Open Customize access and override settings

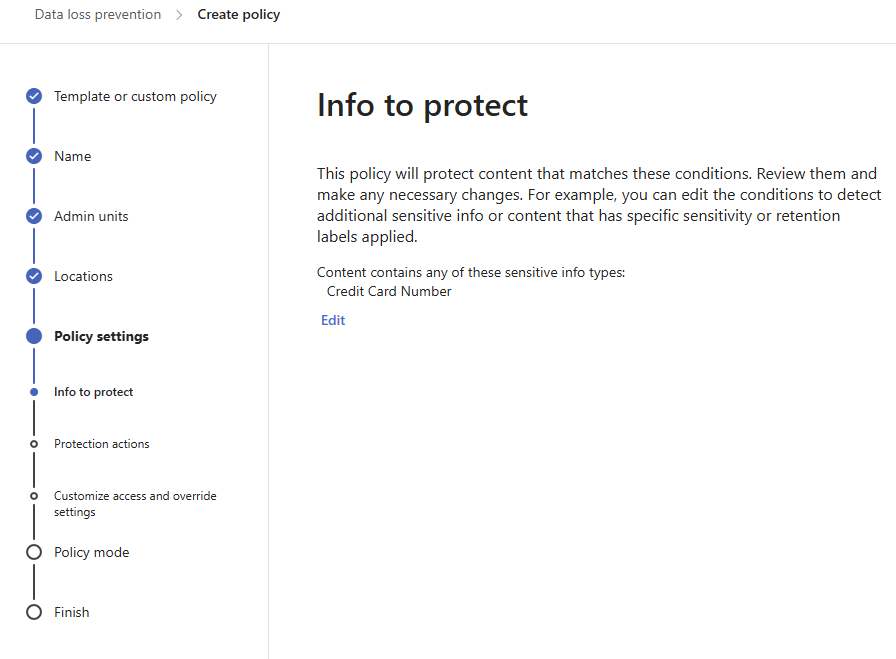(x=135, y=504)
